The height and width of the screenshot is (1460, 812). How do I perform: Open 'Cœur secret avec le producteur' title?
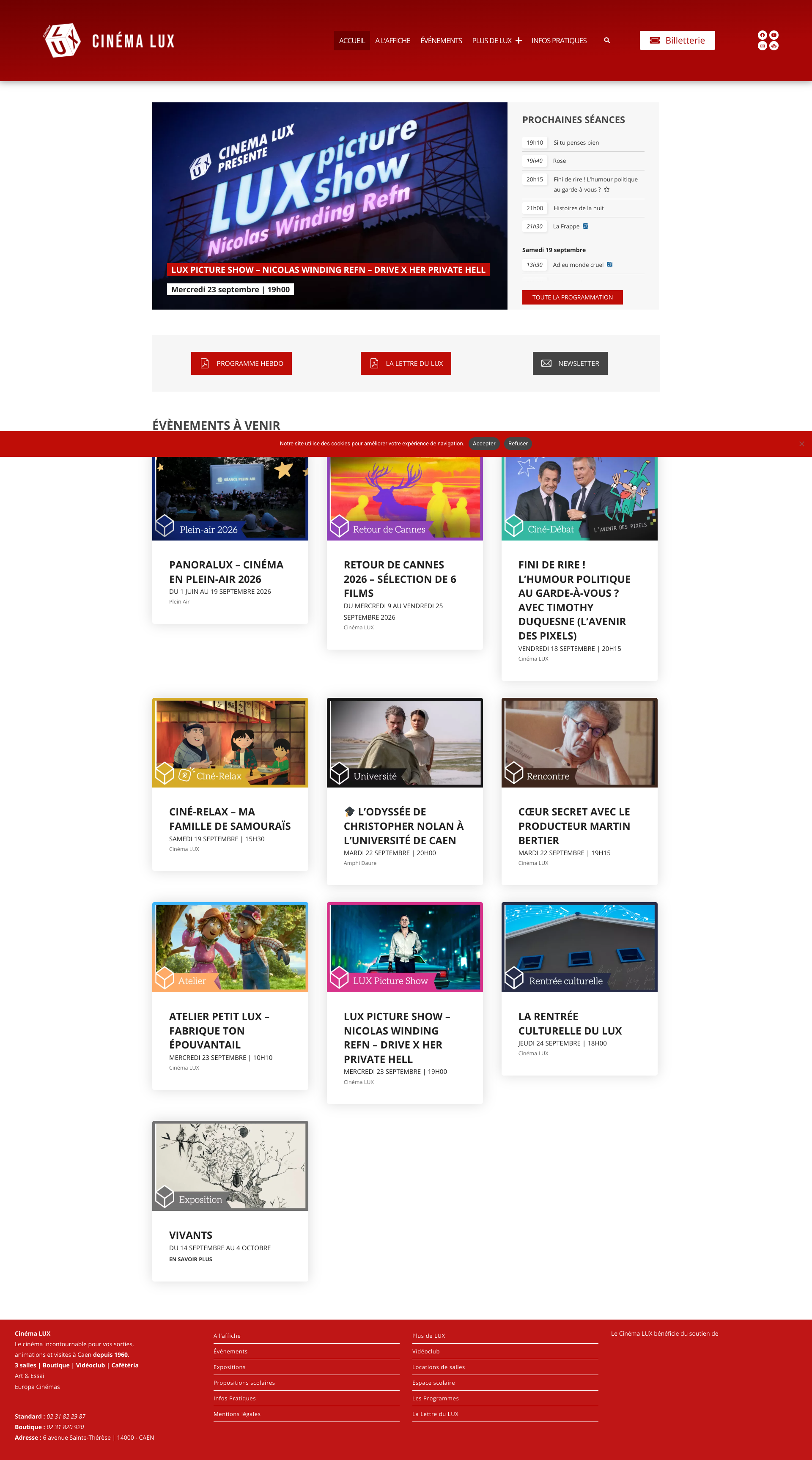(x=574, y=826)
